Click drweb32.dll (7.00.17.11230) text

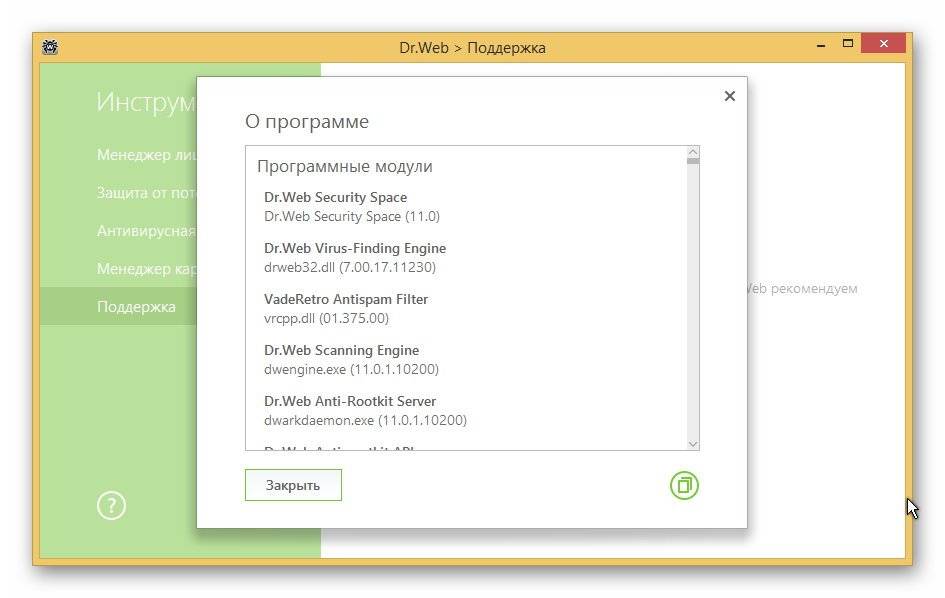tap(350, 267)
